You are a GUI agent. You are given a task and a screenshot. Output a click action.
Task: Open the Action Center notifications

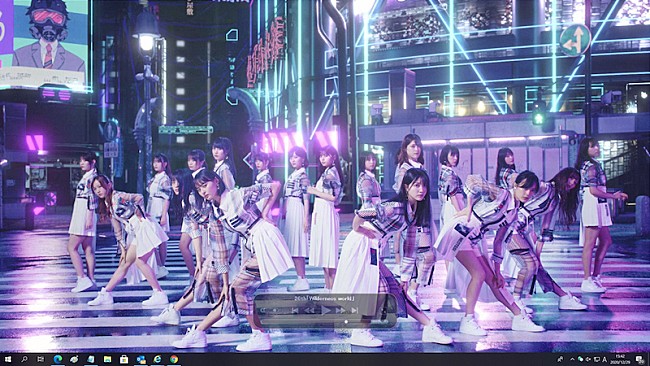coord(639,359)
